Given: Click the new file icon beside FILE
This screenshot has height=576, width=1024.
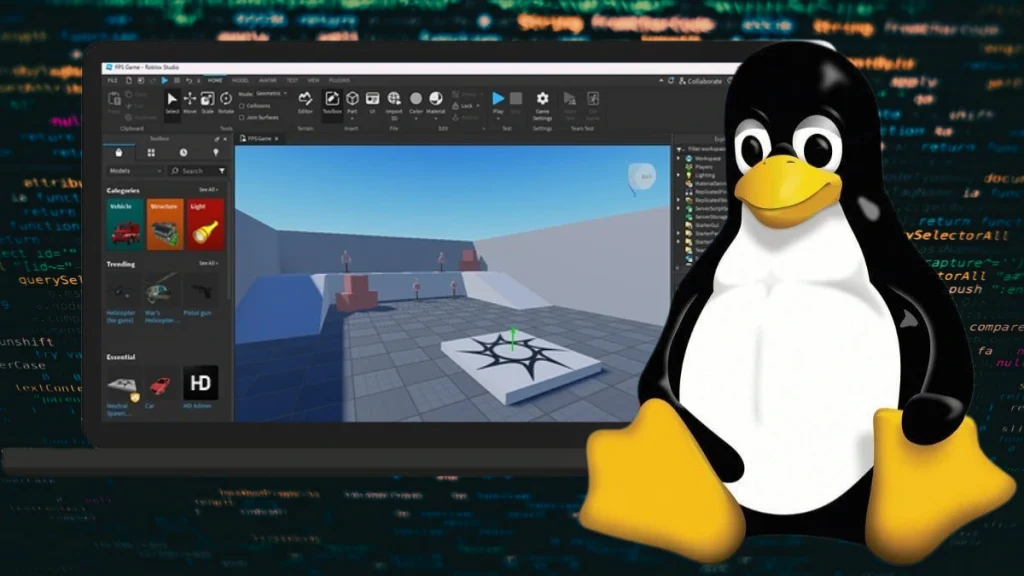Looking at the screenshot, I should pyautogui.click(x=129, y=80).
